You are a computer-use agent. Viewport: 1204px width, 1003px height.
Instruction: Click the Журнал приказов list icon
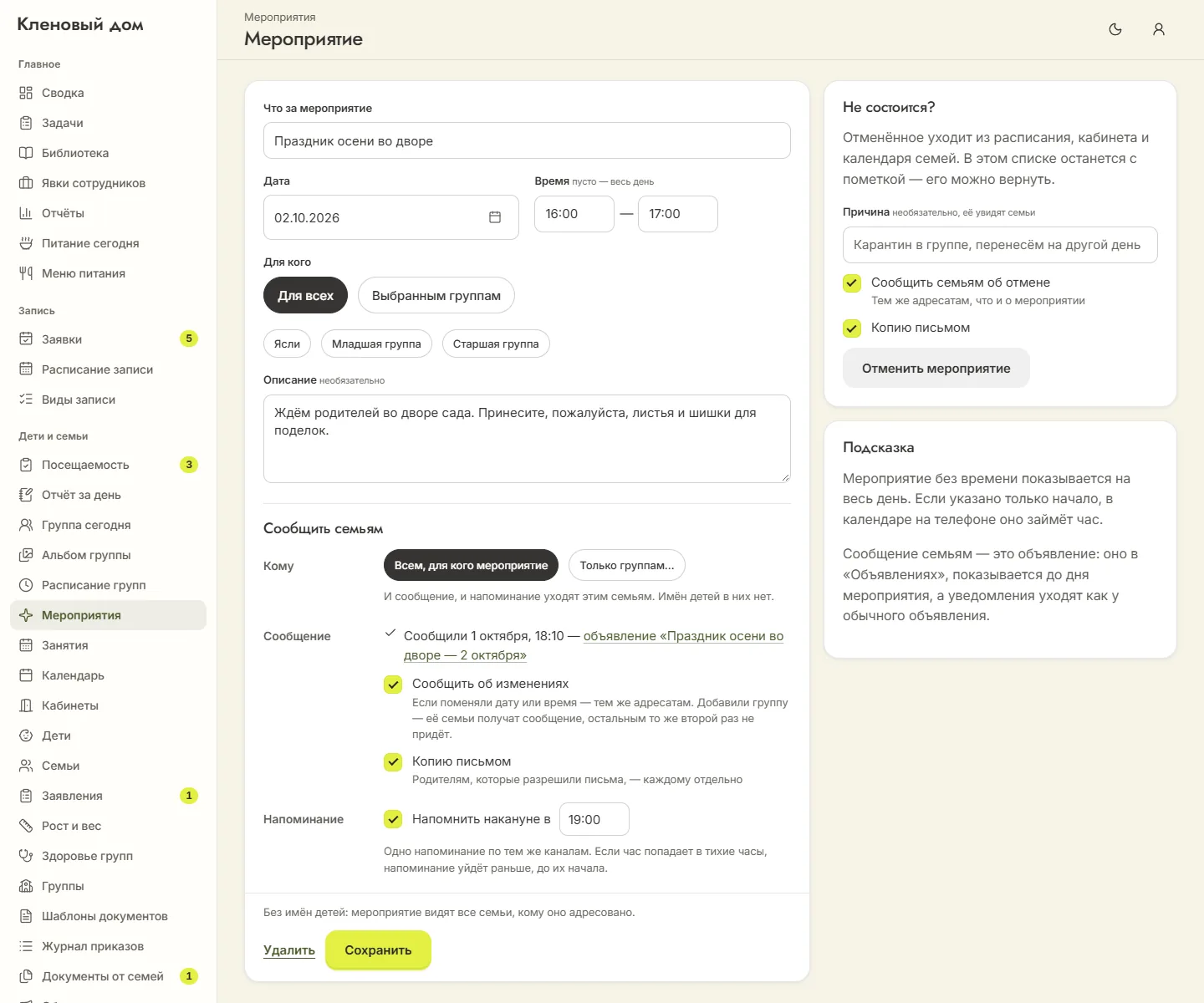click(x=26, y=946)
